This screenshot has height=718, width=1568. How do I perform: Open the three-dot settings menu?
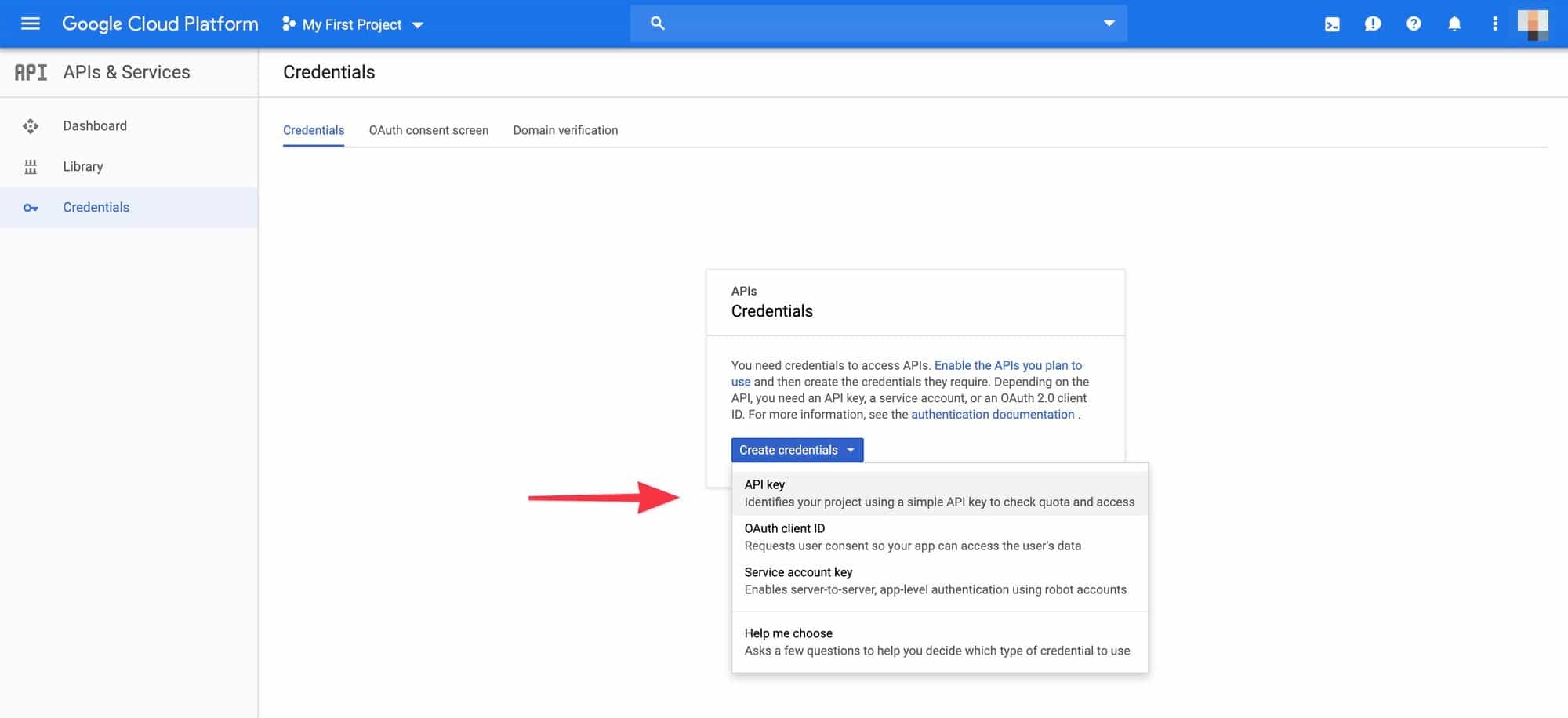point(1495,24)
